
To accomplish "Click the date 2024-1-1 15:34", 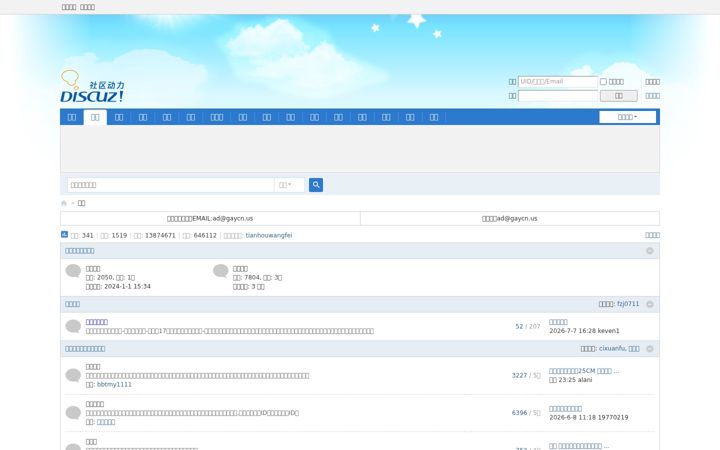I will coord(128,287).
